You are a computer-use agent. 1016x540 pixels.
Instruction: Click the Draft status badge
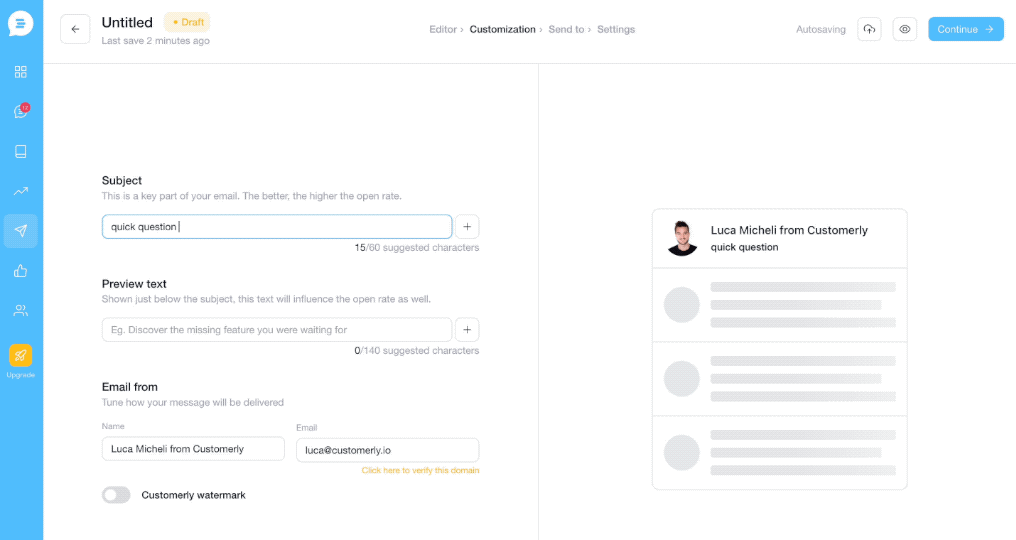[187, 22]
